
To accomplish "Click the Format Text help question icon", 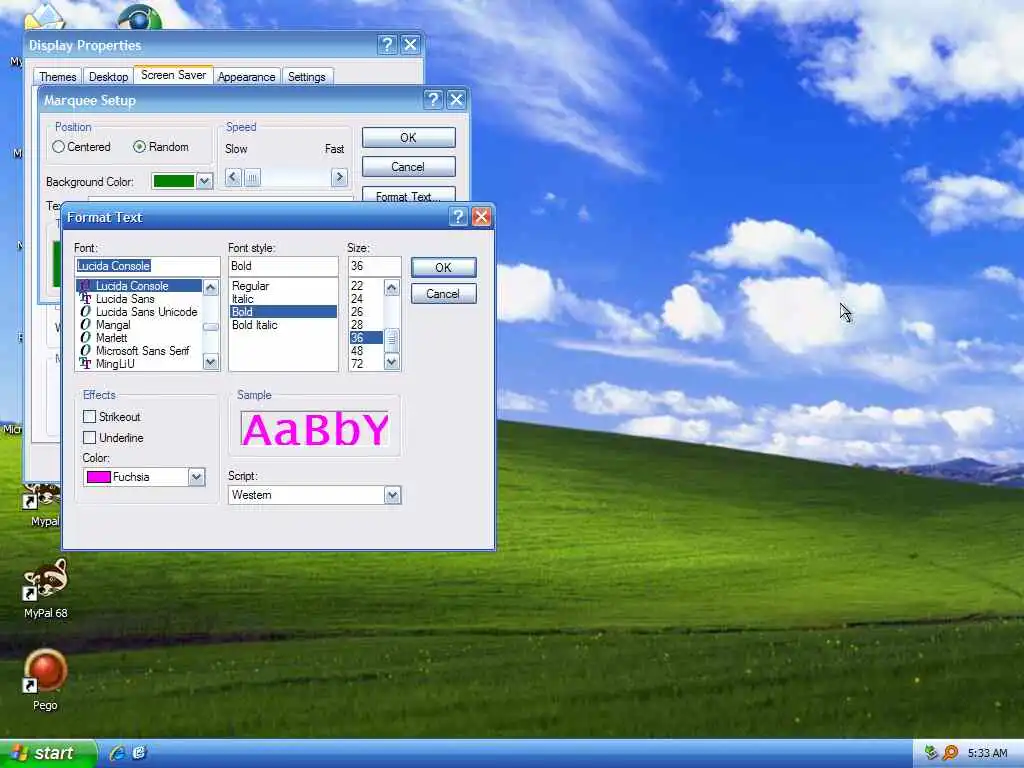I will pos(458,217).
